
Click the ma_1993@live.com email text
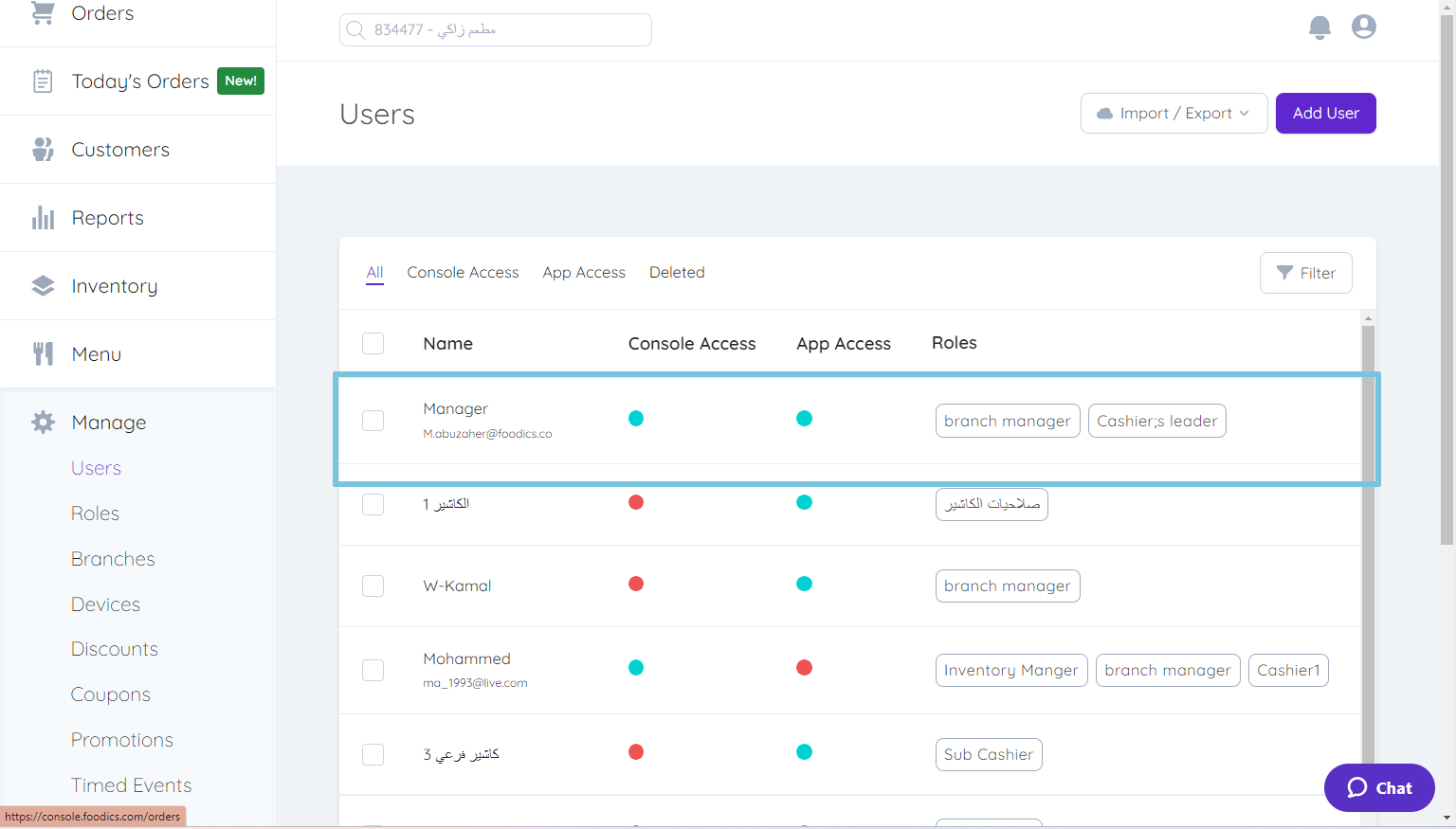point(475,683)
